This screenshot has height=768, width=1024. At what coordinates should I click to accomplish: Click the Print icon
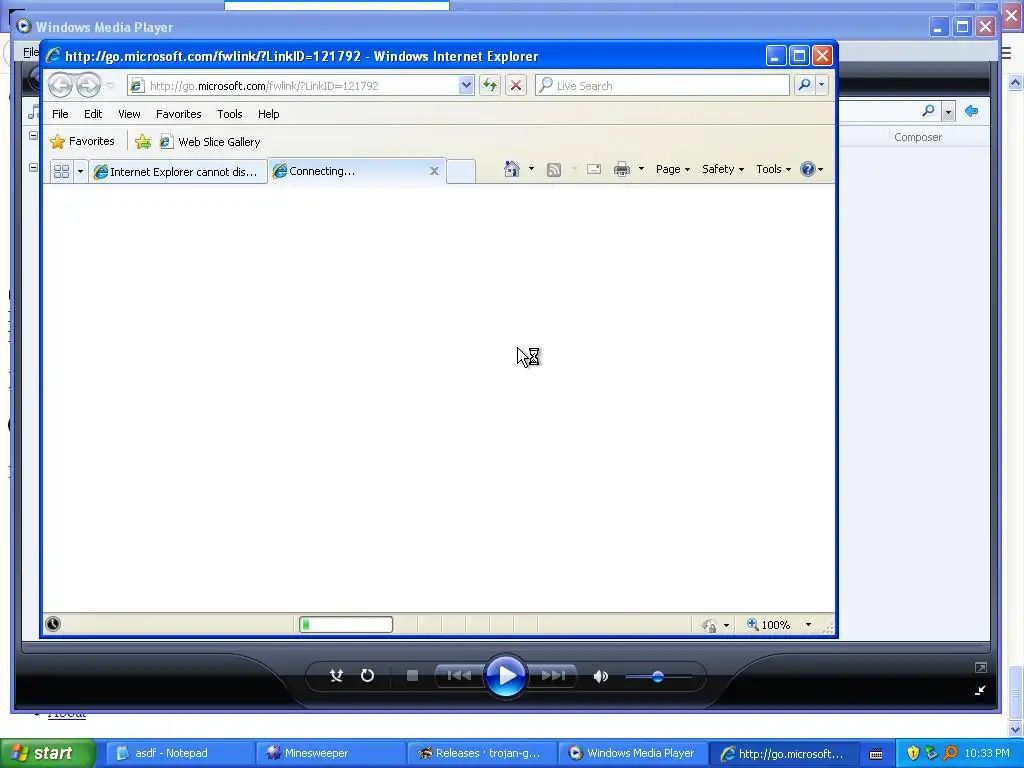pos(622,170)
